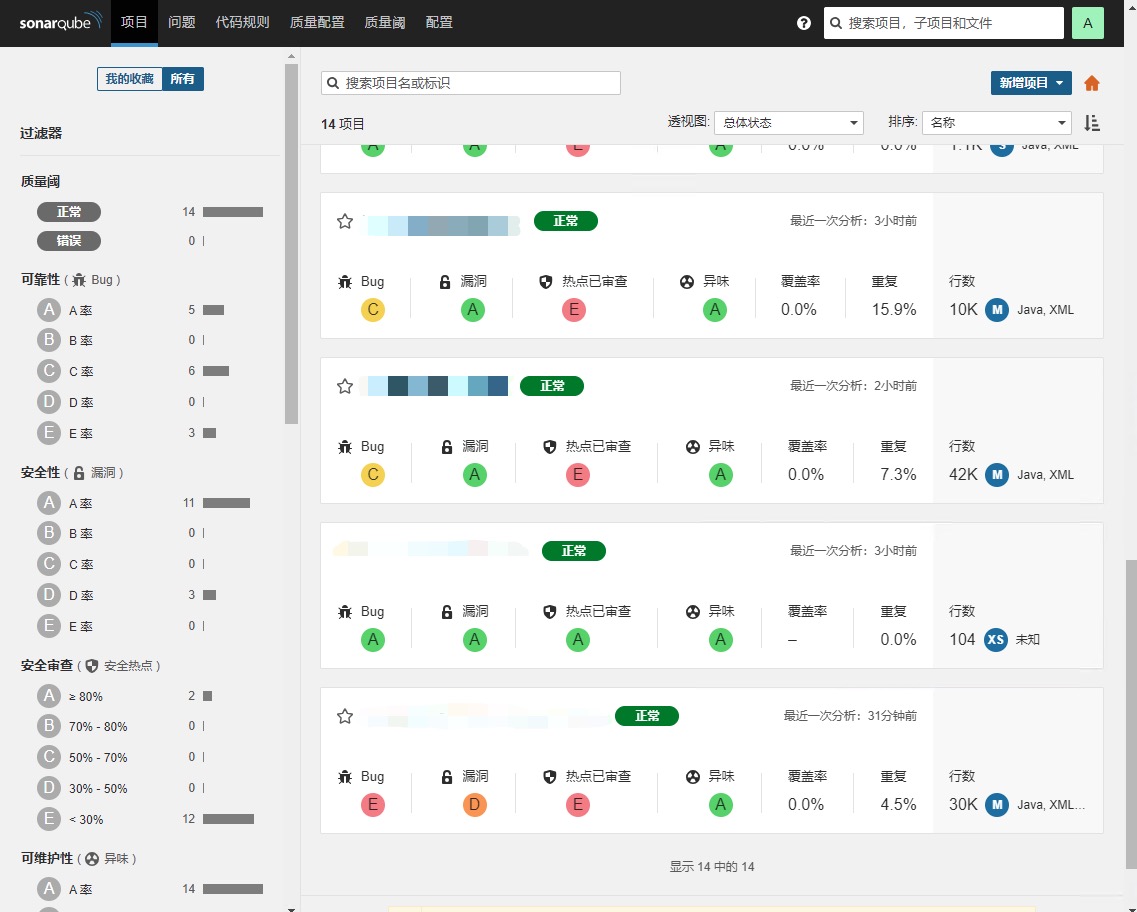Switch to 我的收藏 projects view

[129, 79]
